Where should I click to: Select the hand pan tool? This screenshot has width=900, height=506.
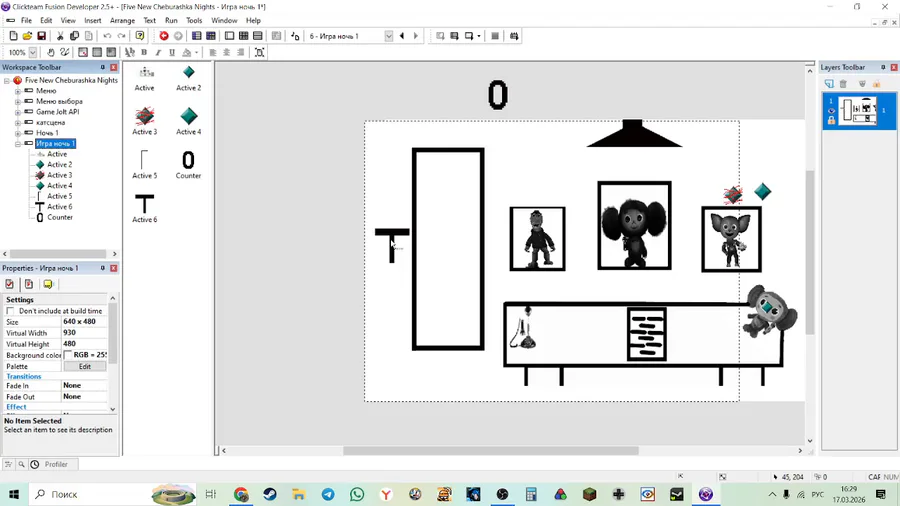click(x=51, y=52)
